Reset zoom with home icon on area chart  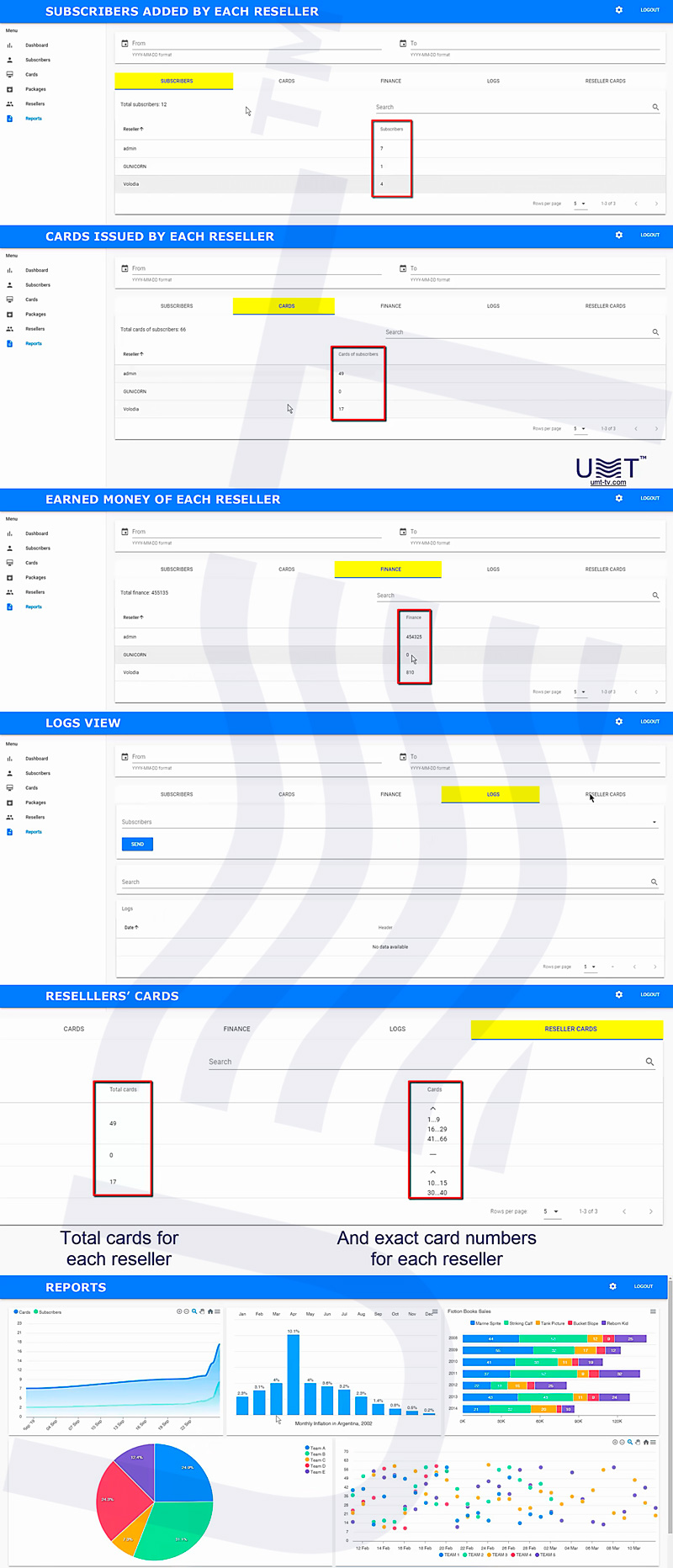pos(209,1311)
